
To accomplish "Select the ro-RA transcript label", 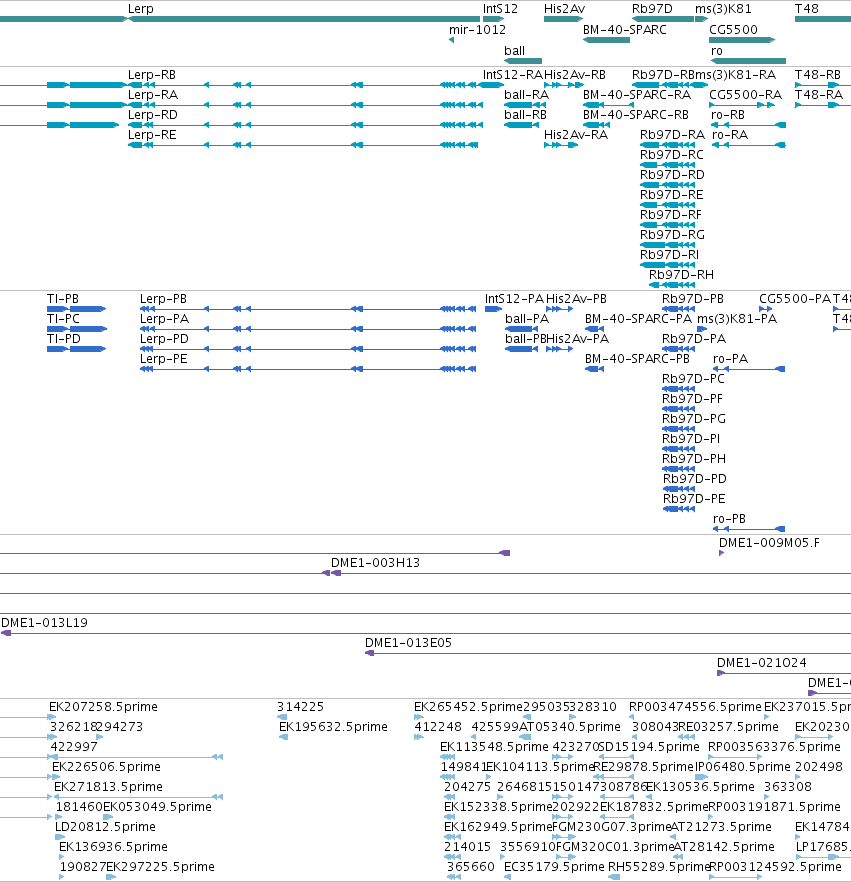I will [730, 135].
